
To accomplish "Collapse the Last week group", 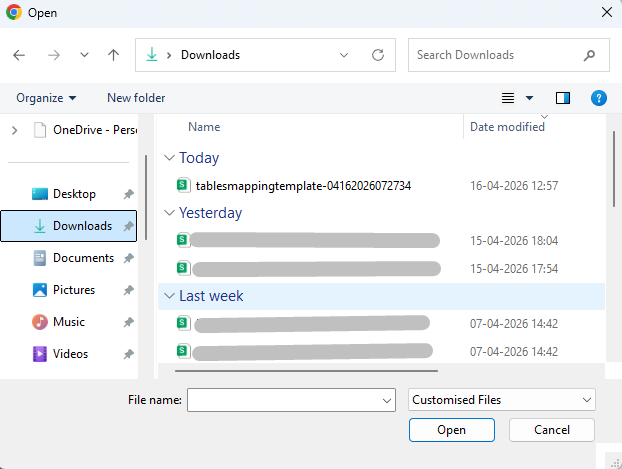I will pos(169,296).
